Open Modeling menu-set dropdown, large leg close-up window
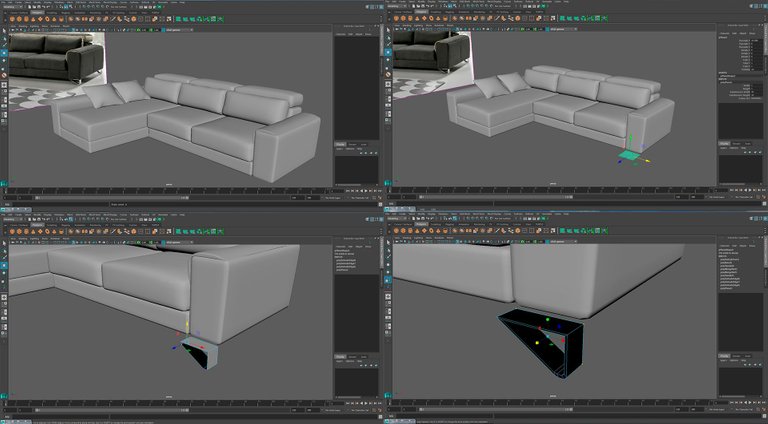The width and height of the screenshot is (768, 424). [x=395, y=218]
